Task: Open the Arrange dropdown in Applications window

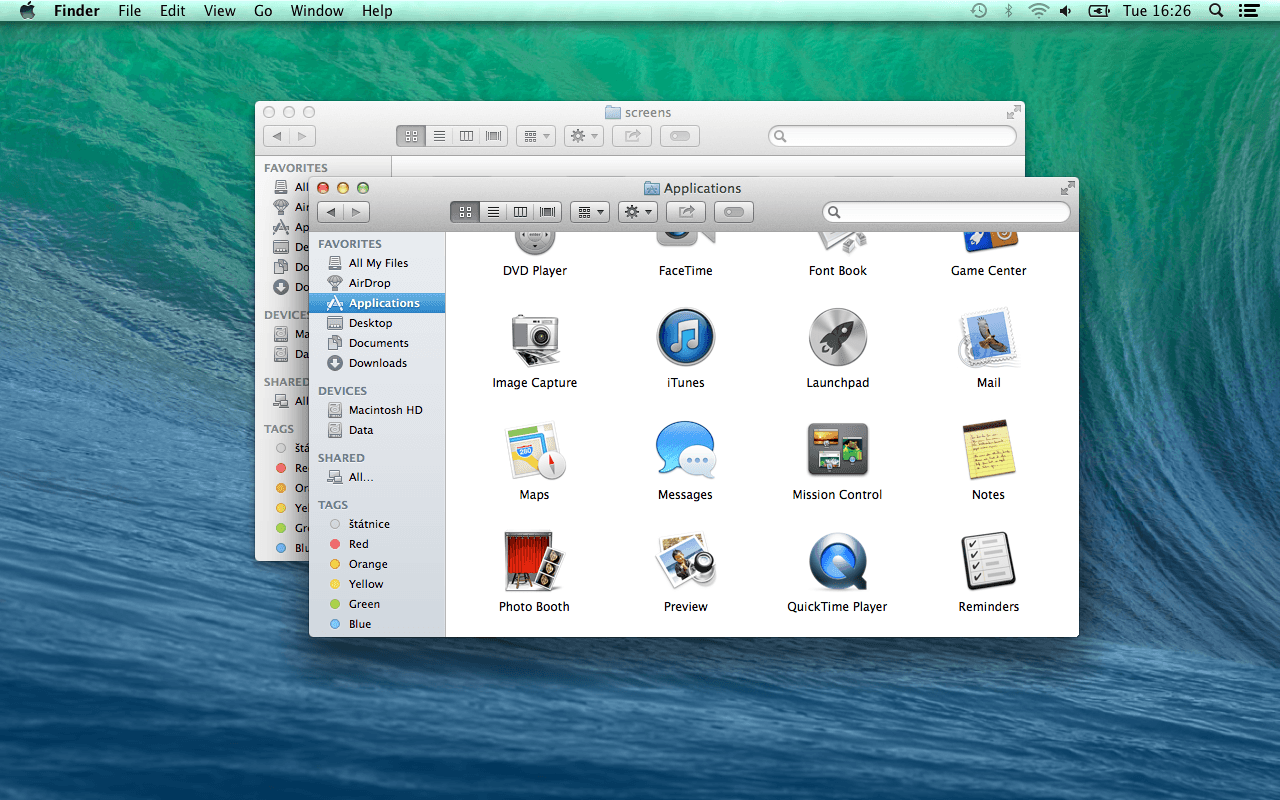Action: (590, 212)
